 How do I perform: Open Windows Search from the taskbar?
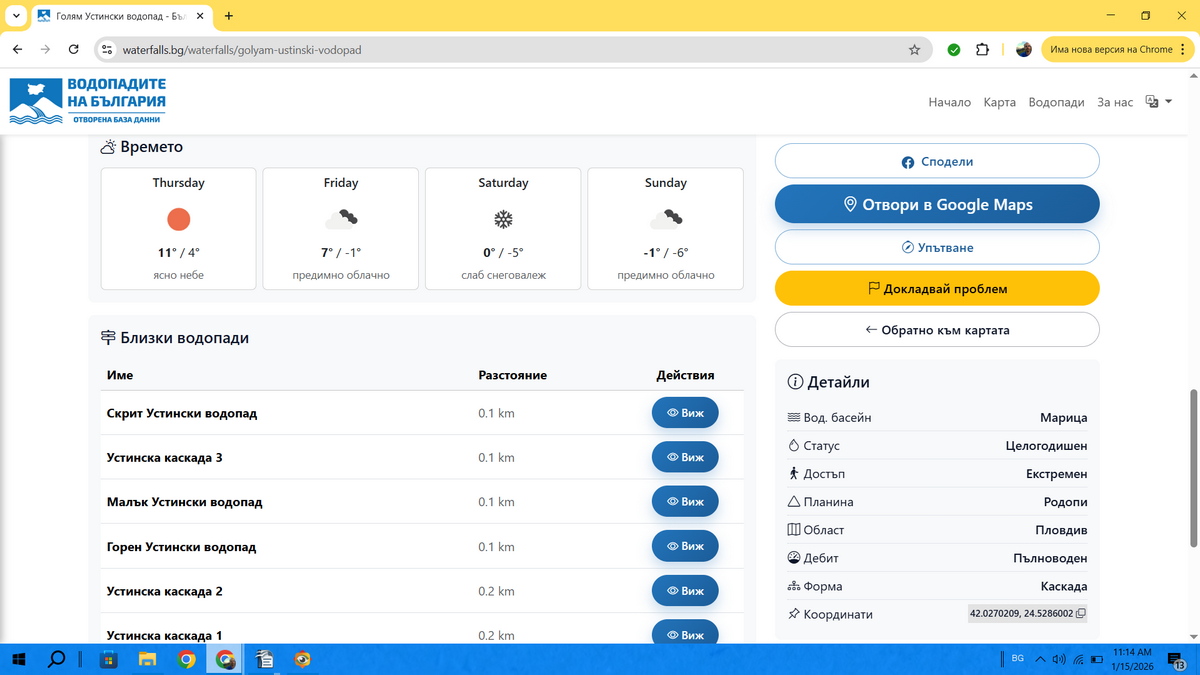coord(57,659)
